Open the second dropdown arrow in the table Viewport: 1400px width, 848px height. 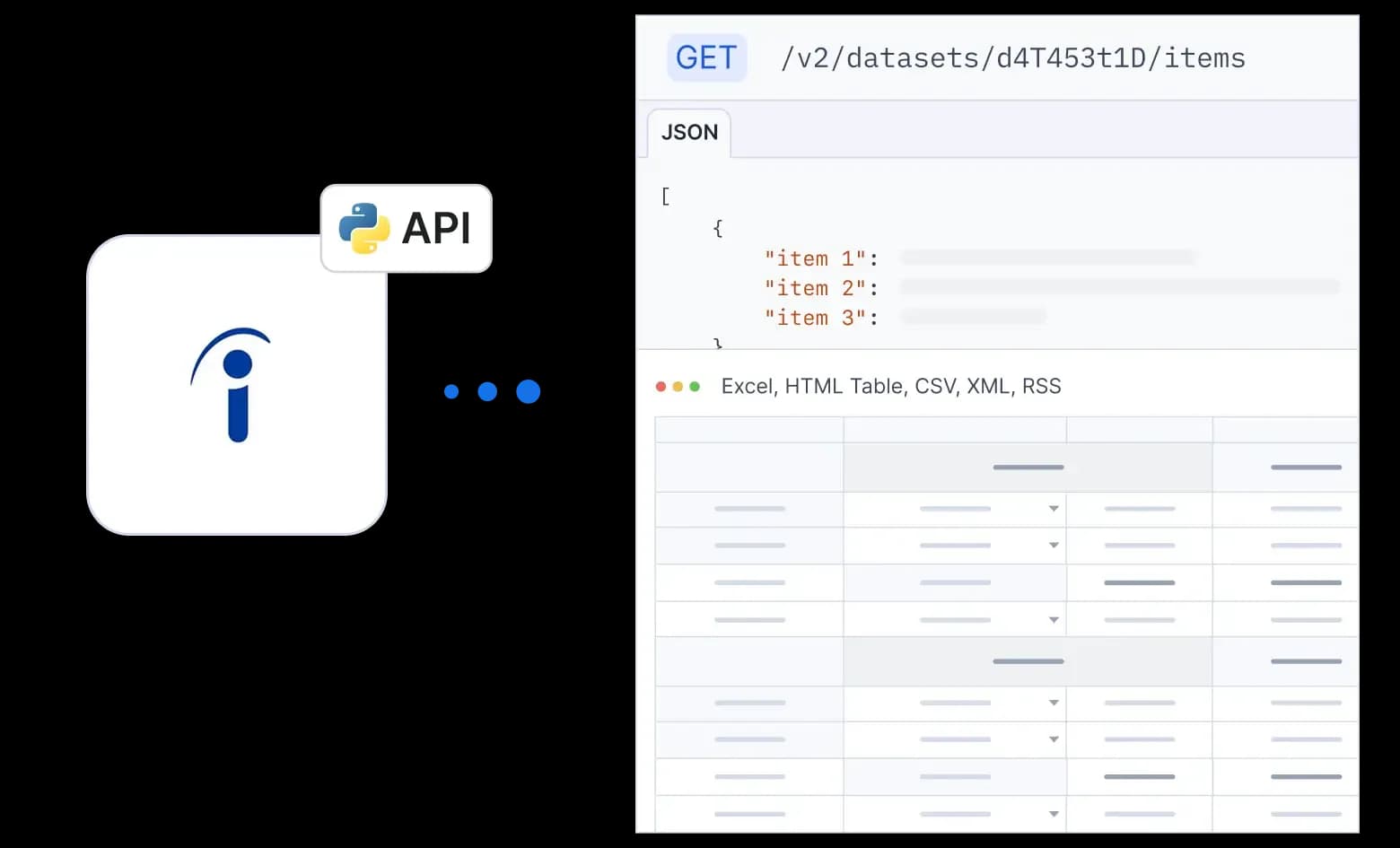(x=1054, y=546)
